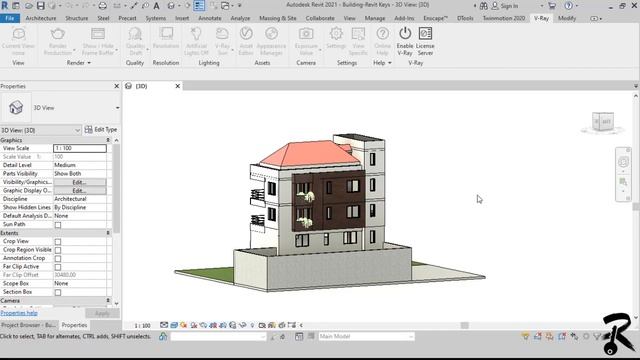Click the Help question mark in title bar
Image resolution: width=640 pixels, height=360 pixels.
tap(569, 6)
